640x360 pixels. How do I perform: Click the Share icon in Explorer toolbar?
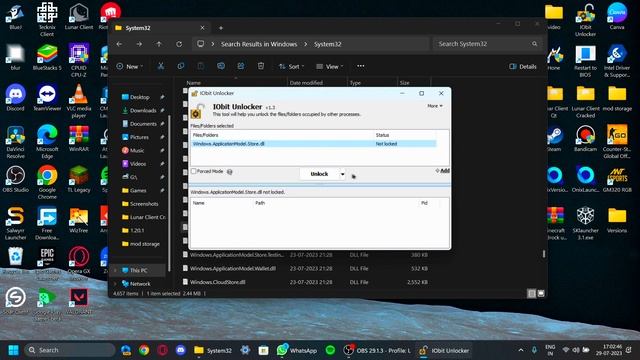click(x=241, y=66)
